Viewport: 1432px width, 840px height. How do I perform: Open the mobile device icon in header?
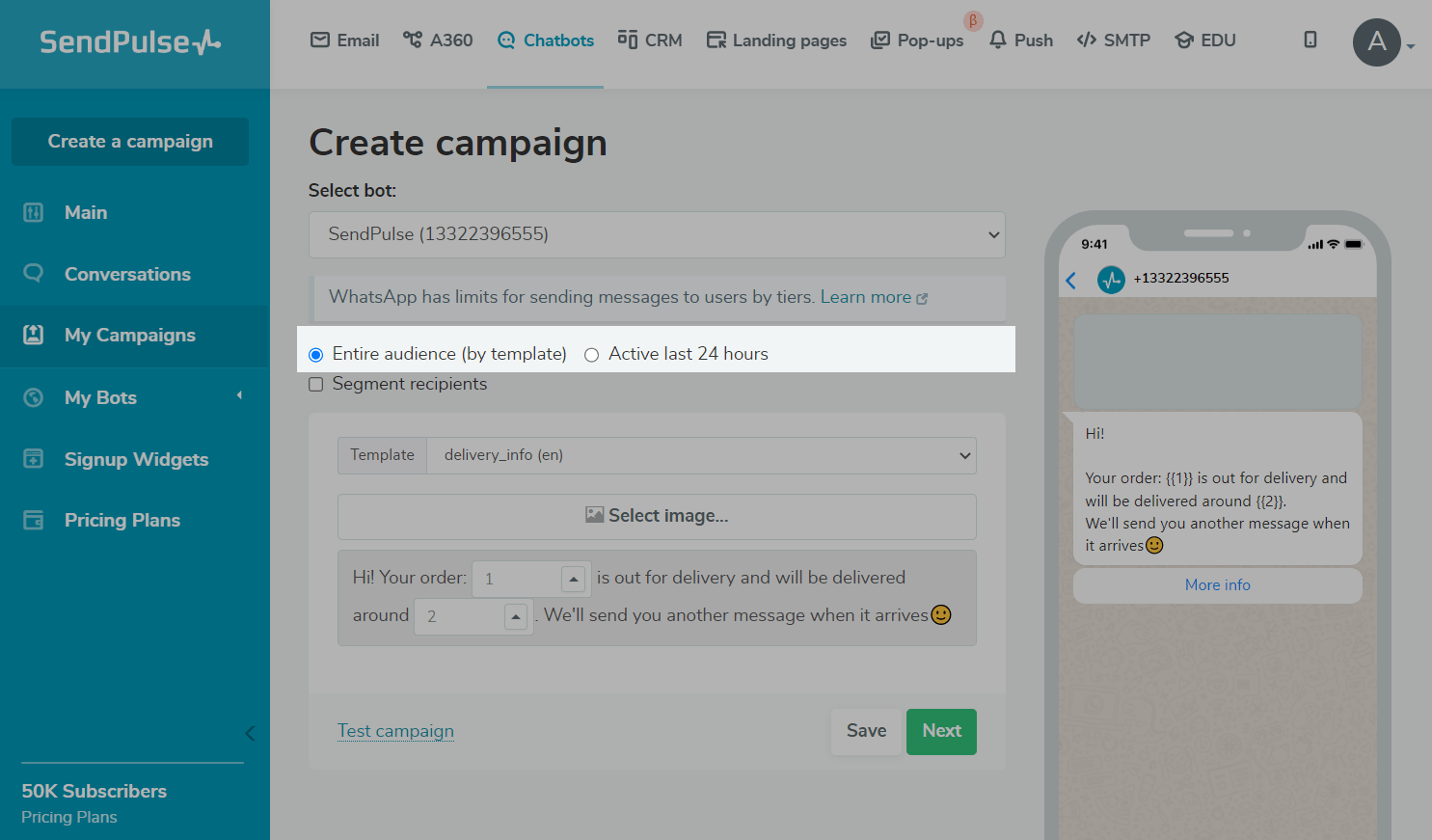click(1310, 40)
